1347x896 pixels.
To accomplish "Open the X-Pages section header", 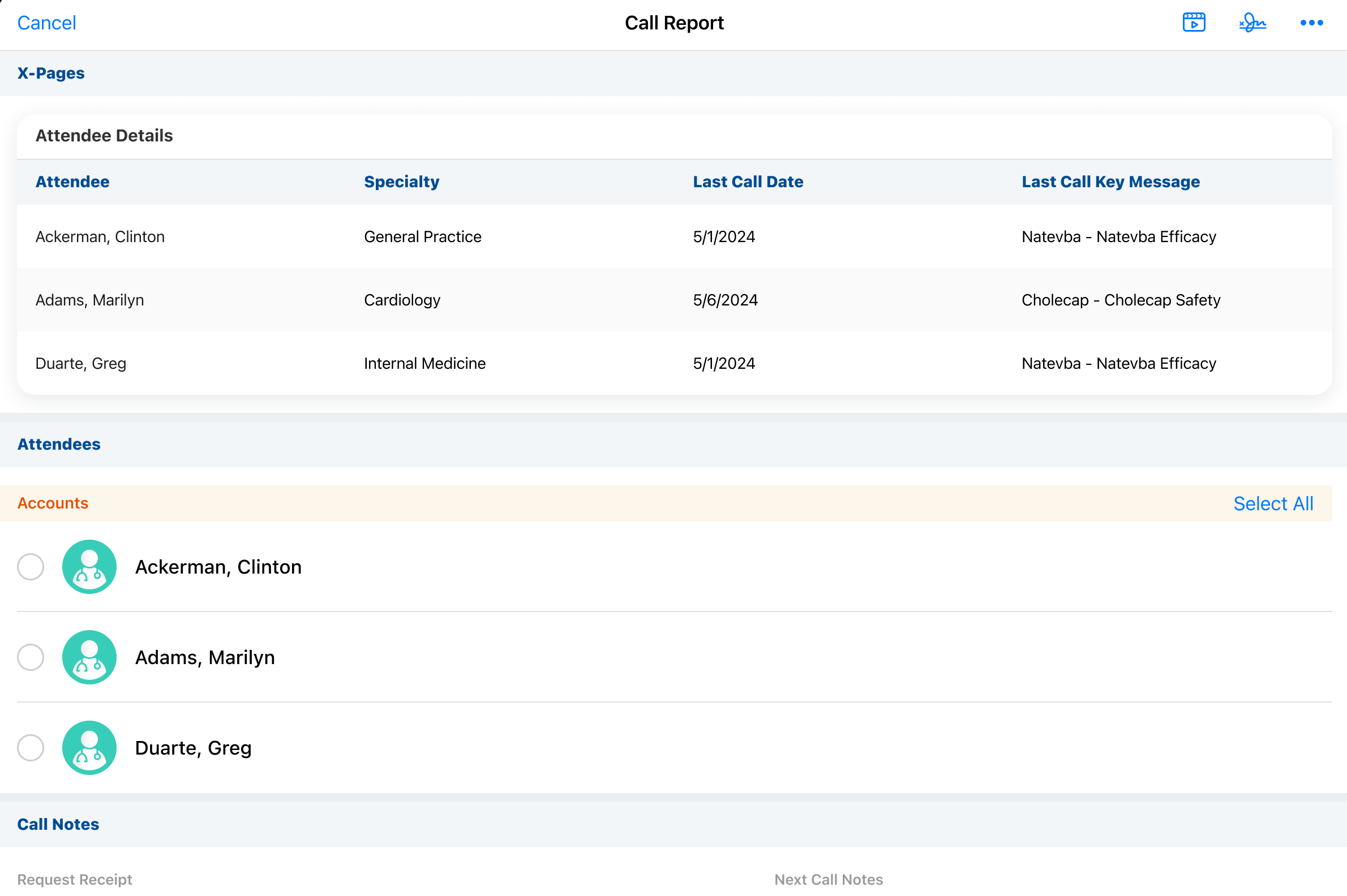I will pyautogui.click(x=51, y=73).
